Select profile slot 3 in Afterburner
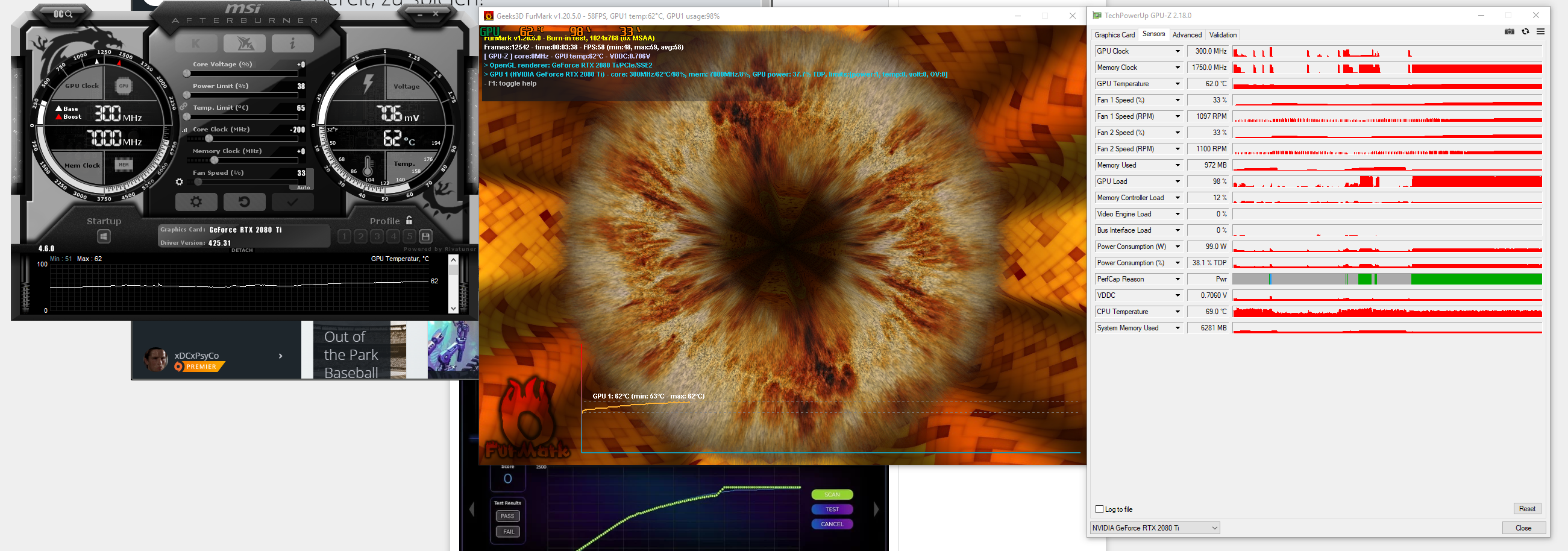This screenshot has width=1568, height=551. click(x=377, y=236)
